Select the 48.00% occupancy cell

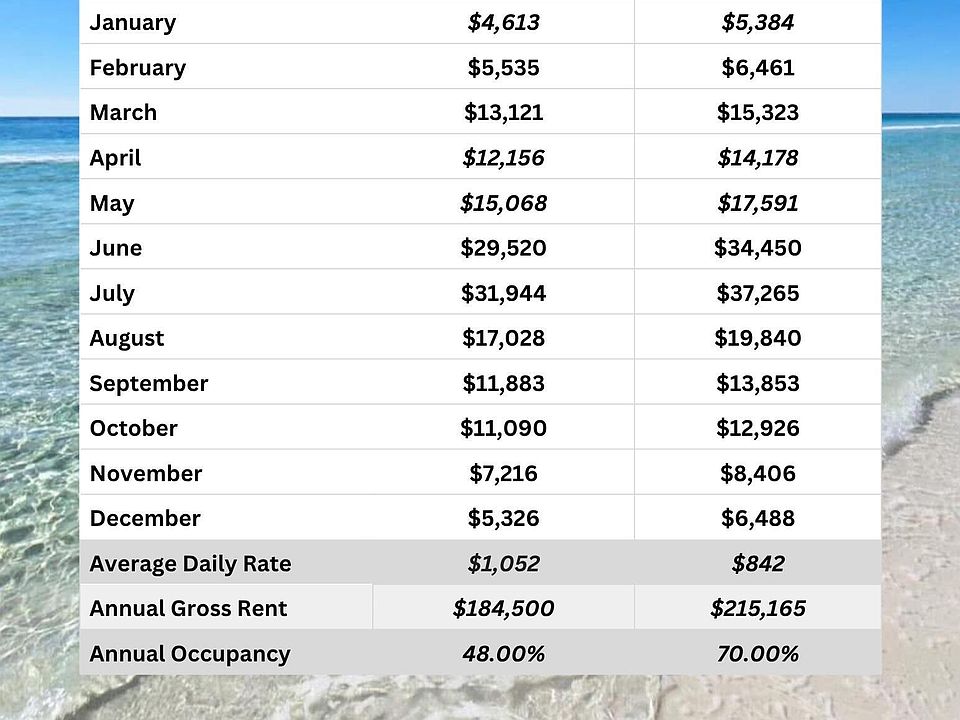tap(503, 654)
